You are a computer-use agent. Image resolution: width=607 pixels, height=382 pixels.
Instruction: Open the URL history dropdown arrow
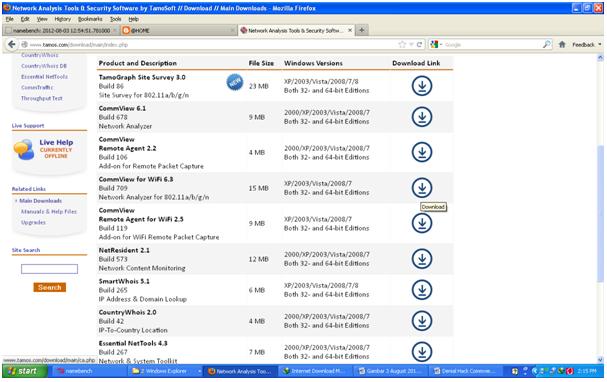(411, 45)
